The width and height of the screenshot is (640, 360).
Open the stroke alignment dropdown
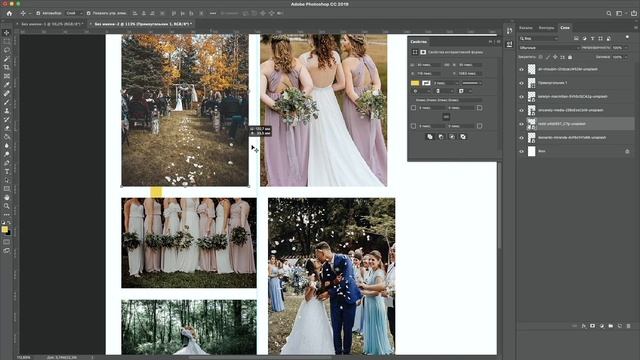tap(420, 91)
